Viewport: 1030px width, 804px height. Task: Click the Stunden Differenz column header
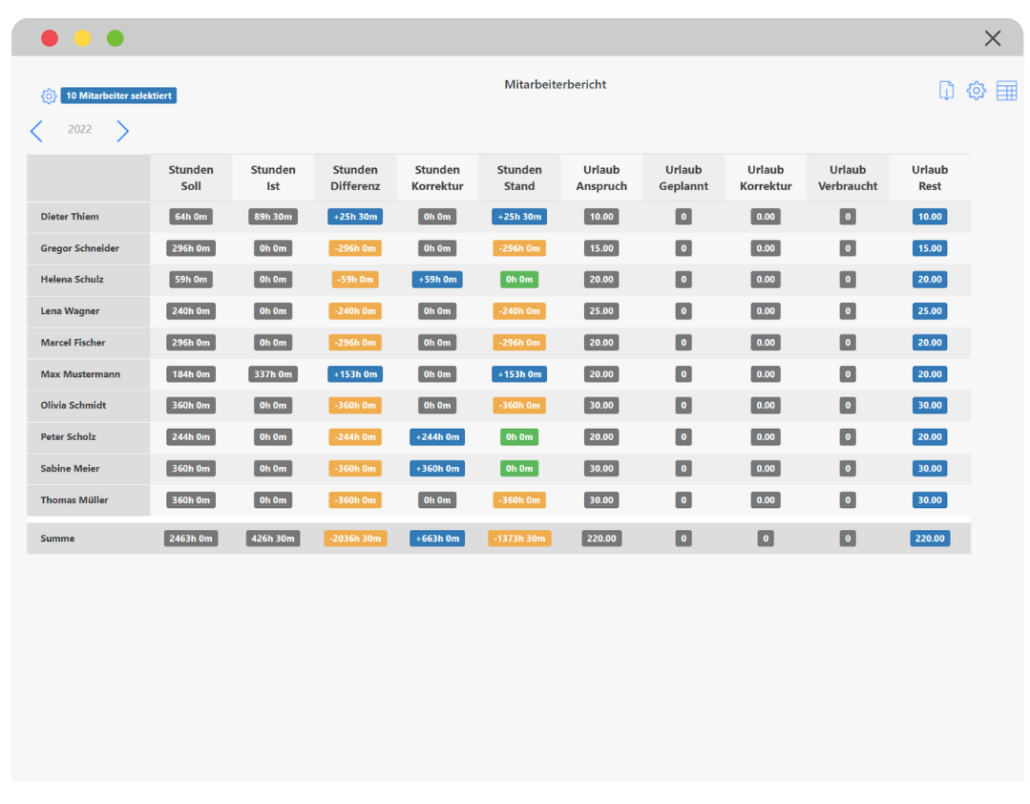(x=355, y=178)
